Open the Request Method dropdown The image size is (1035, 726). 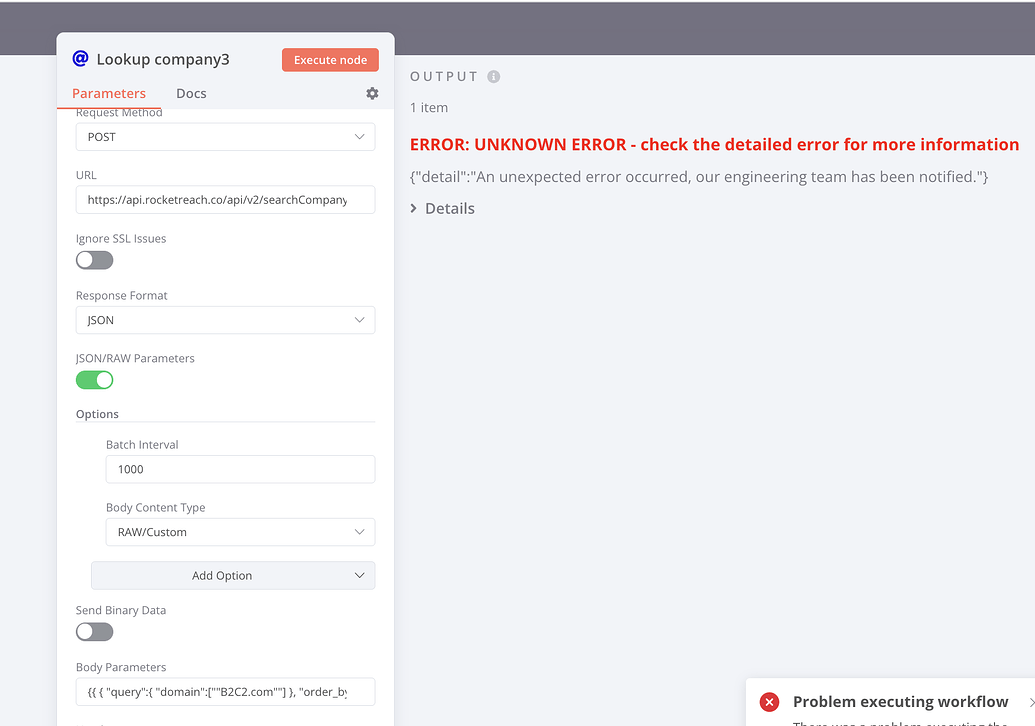pos(225,136)
